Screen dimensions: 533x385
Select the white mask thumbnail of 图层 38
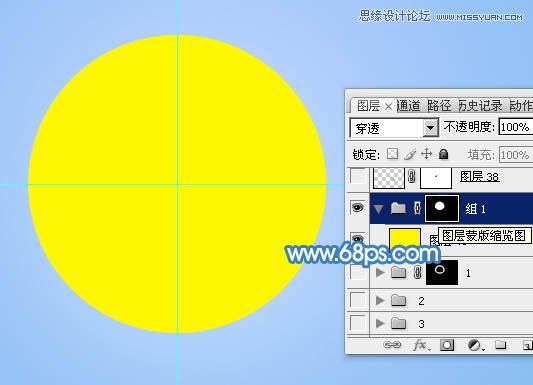pyautogui.click(x=436, y=177)
